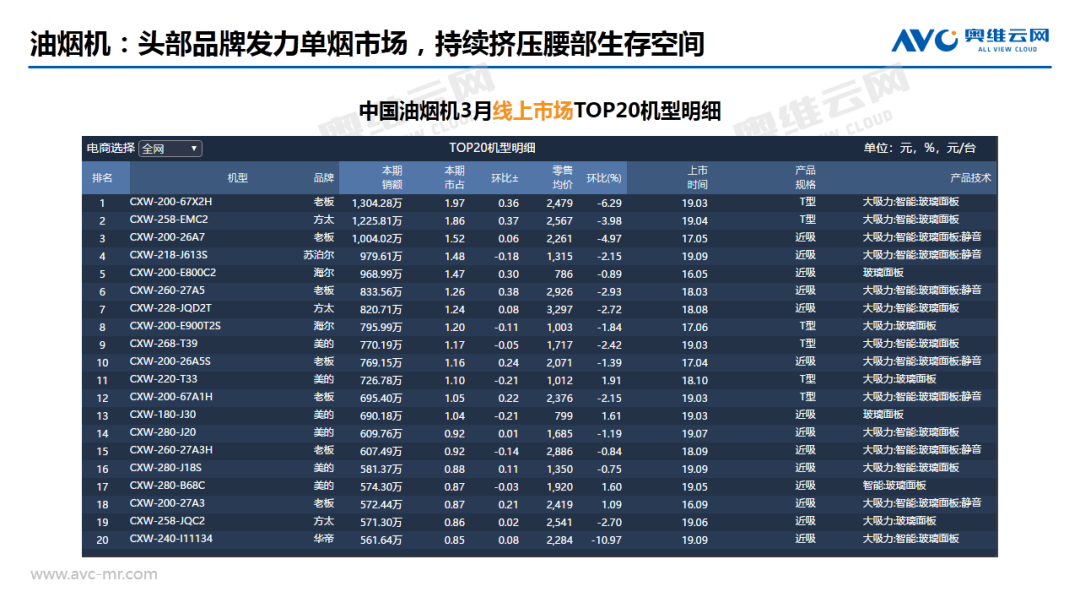
Task: Sort by 零售均价 column header
Action: pos(562,178)
